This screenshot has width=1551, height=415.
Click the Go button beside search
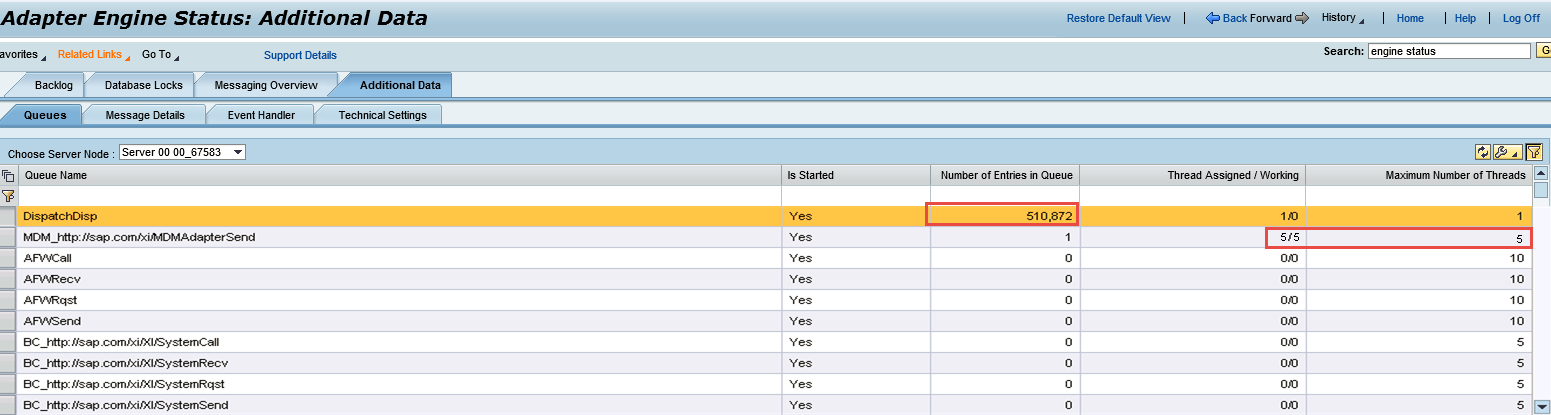pos(1543,51)
